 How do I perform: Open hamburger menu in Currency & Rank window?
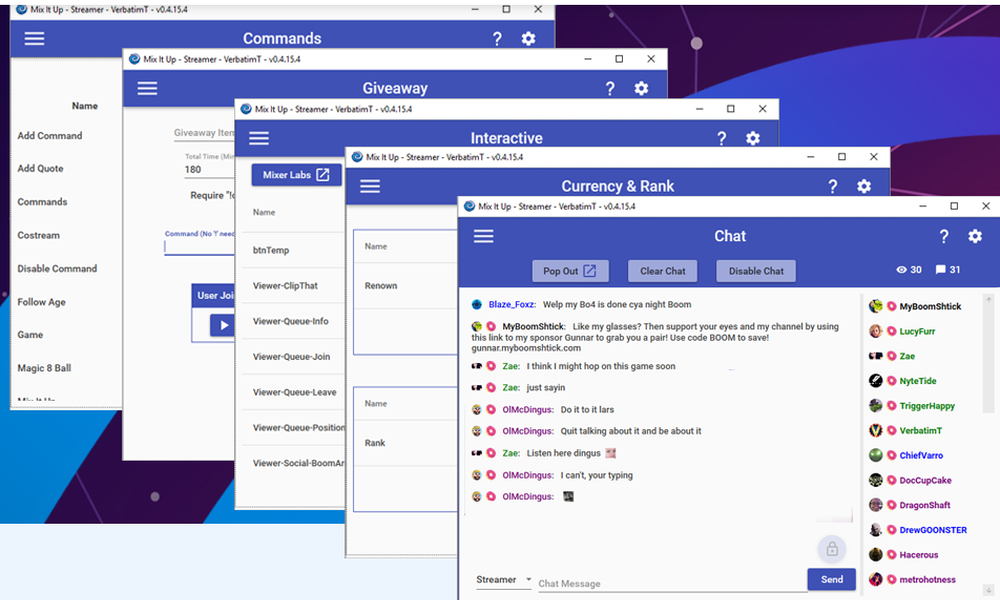(x=370, y=186)
